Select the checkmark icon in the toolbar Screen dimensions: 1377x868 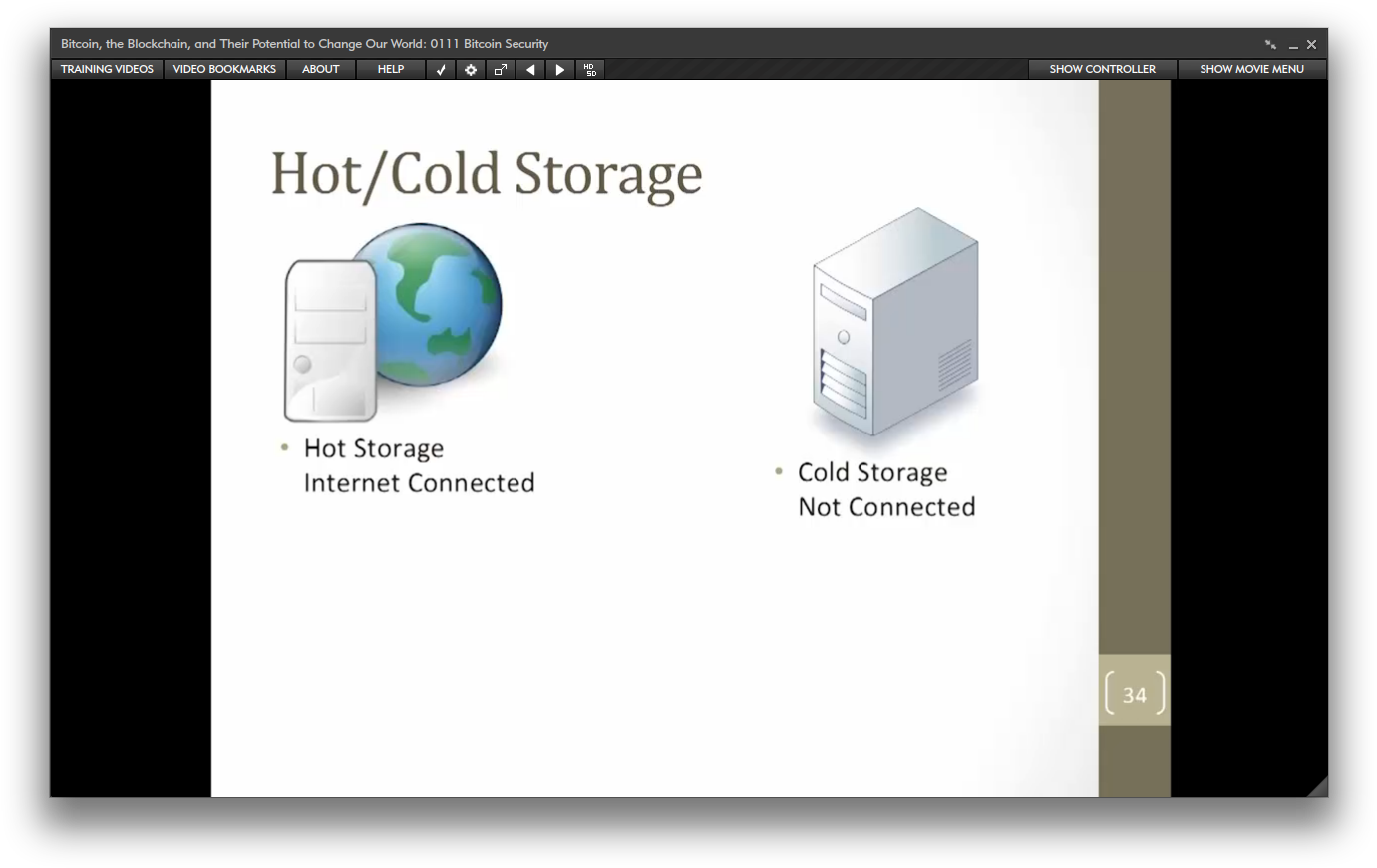[x=440, y=69]
